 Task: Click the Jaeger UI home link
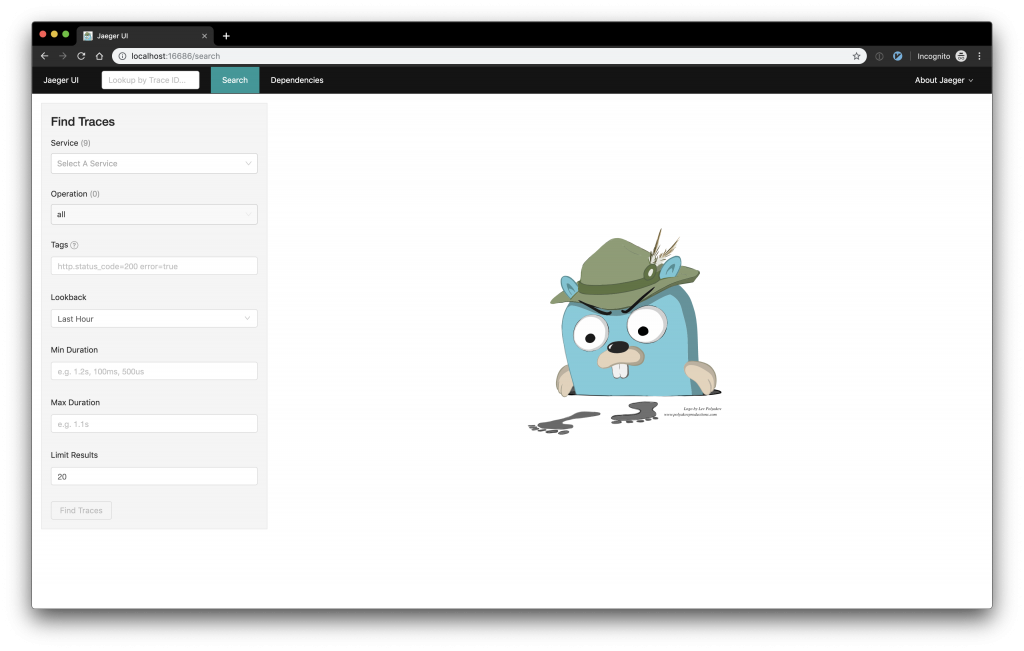point(61,80)
